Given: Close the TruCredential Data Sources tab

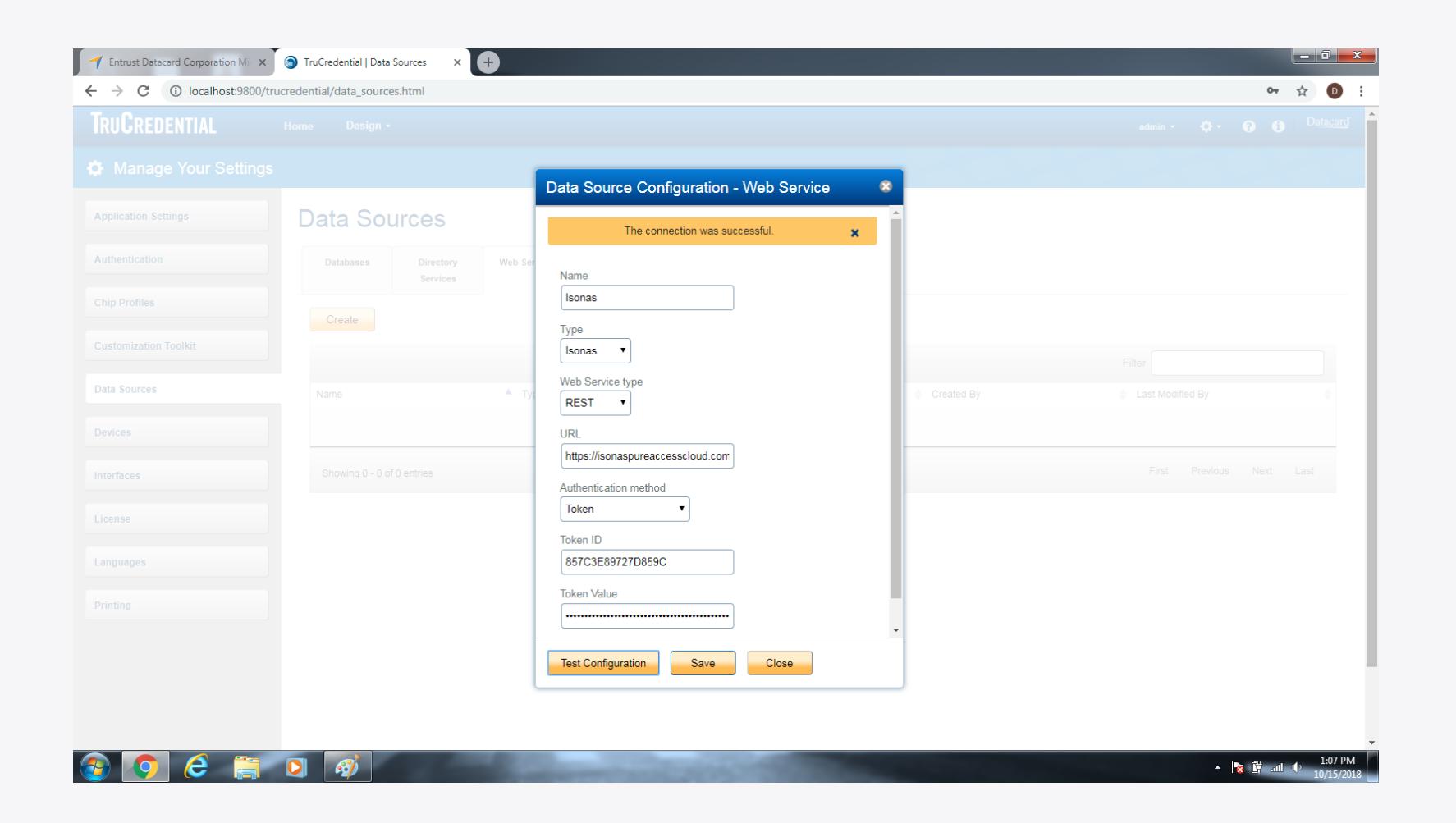Looking at the screenshot, I should click(457, 62).
